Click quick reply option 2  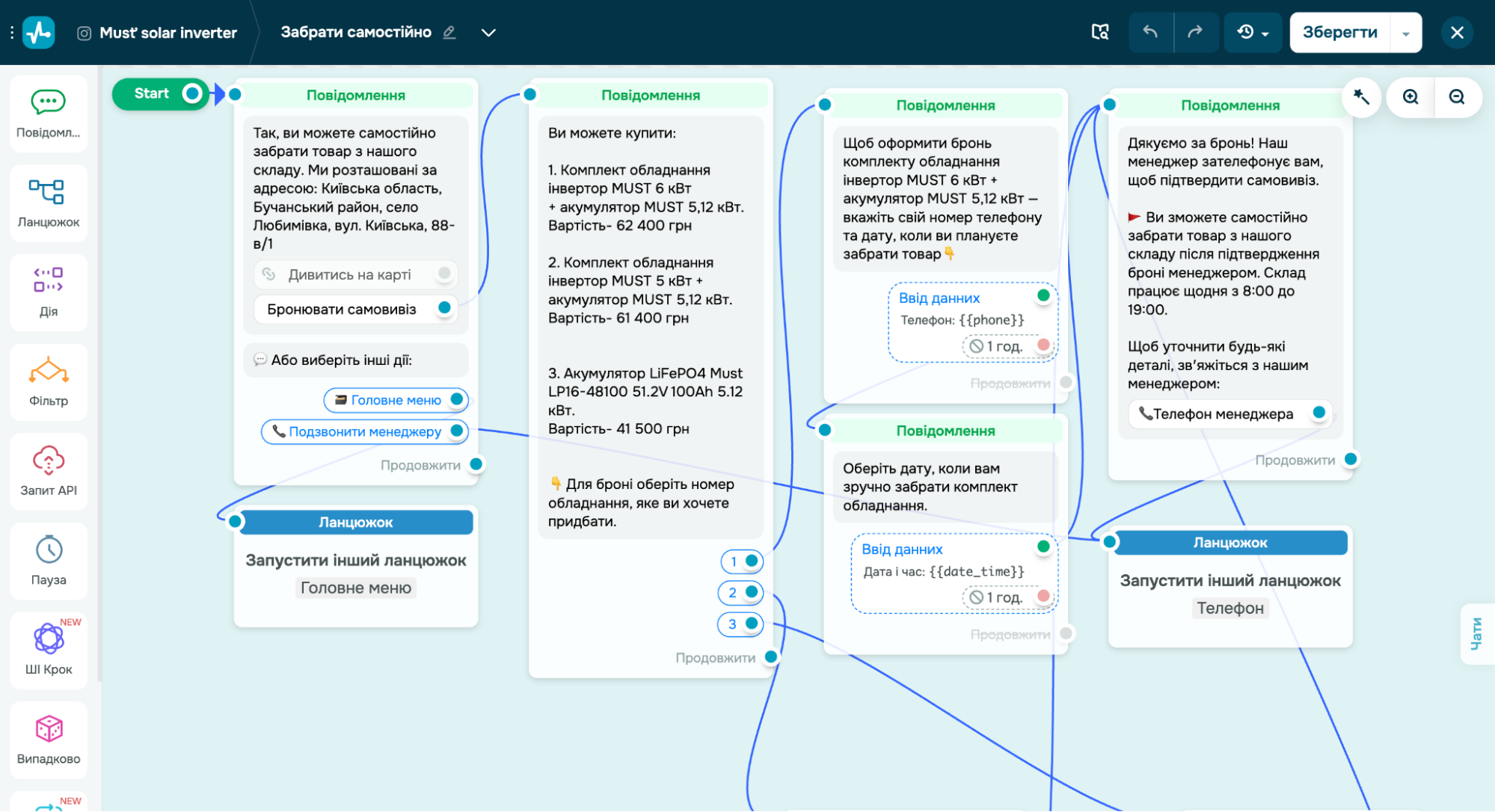point(740,592)
